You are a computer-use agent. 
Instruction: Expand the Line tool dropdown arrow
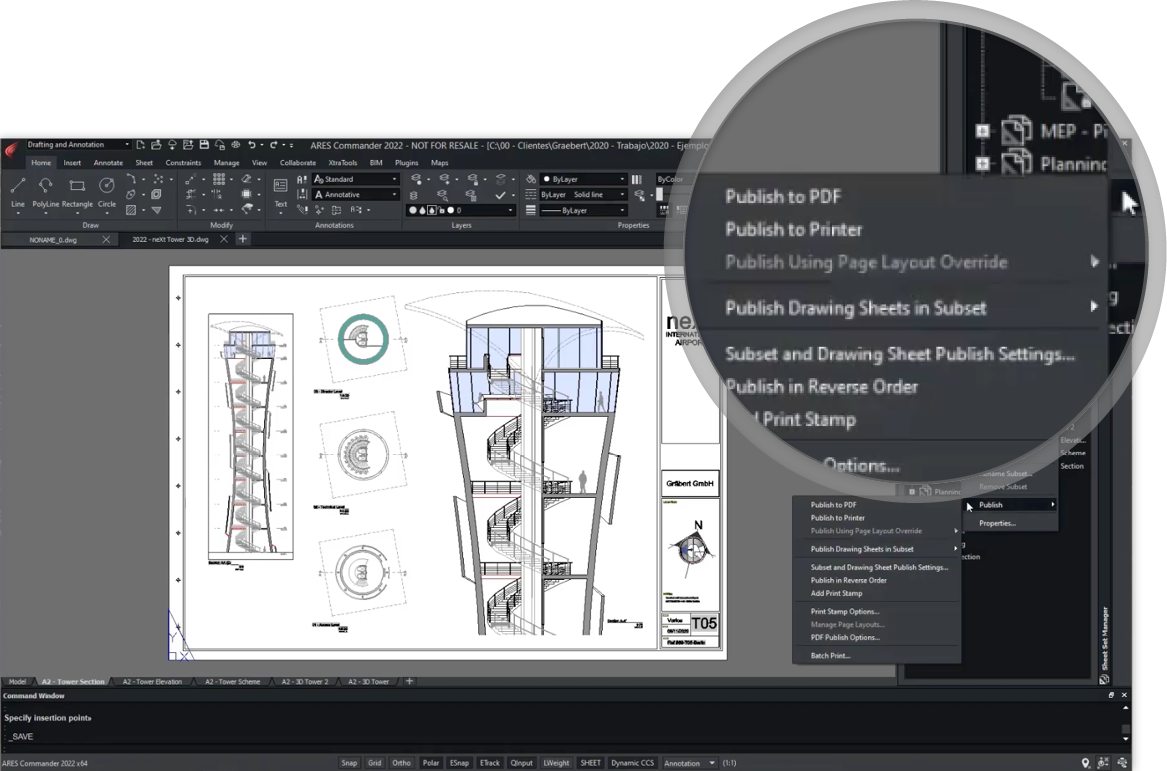pyautogui.click(x=18, y=214)
